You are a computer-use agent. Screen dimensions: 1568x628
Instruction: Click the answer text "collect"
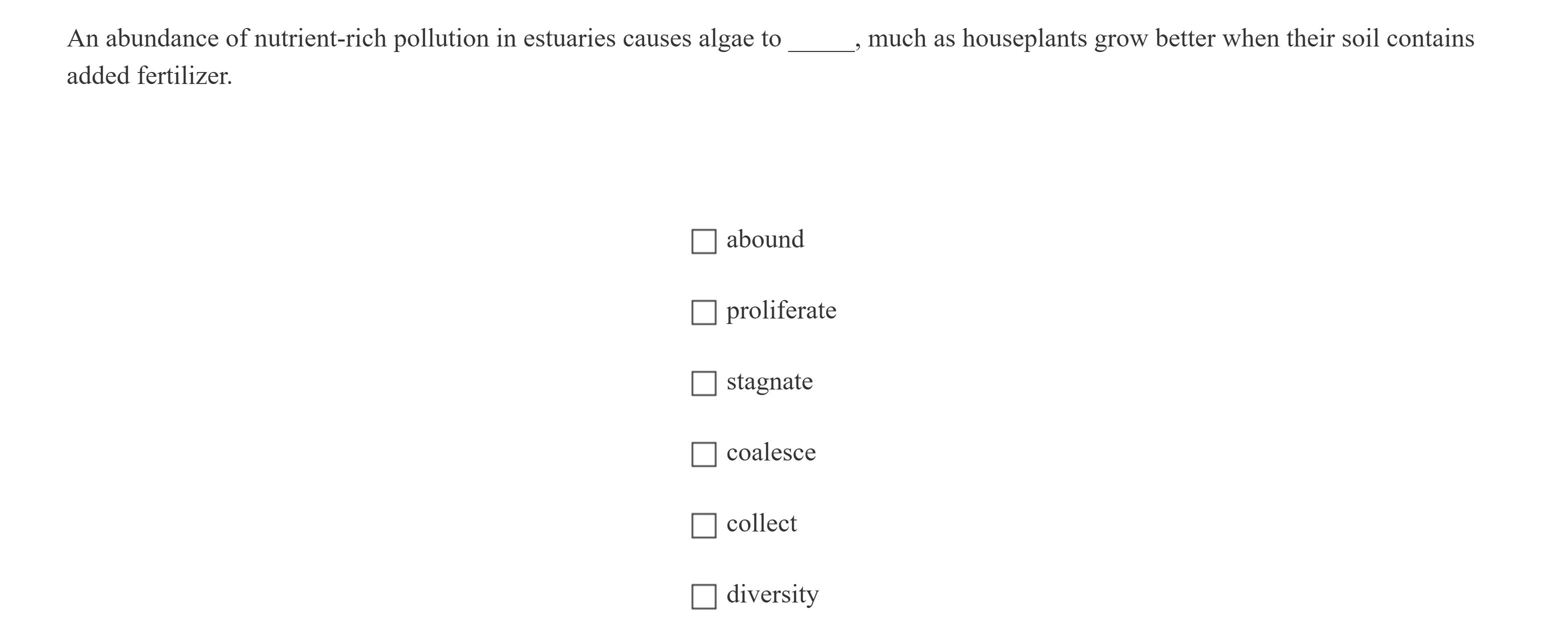762,524
